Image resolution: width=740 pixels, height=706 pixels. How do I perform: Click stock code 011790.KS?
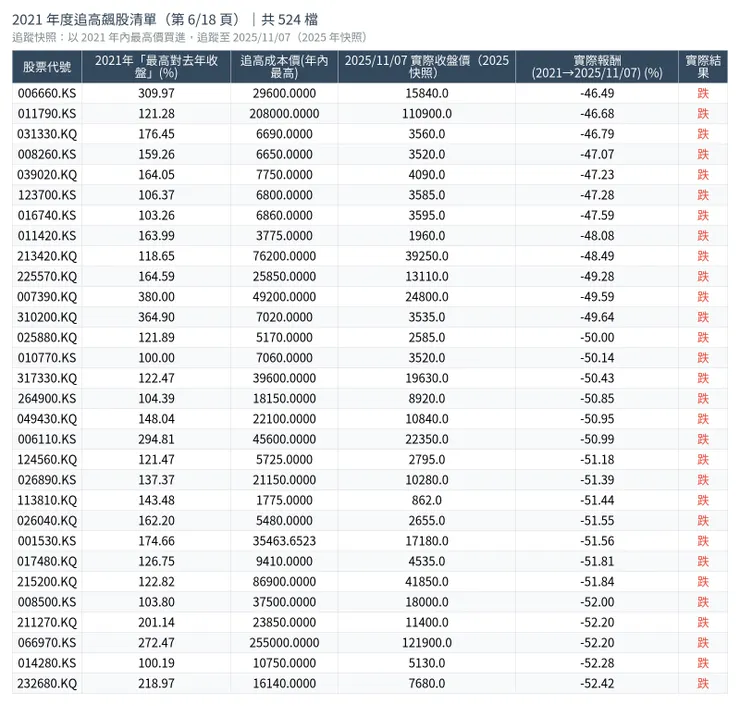pos(47,114)
